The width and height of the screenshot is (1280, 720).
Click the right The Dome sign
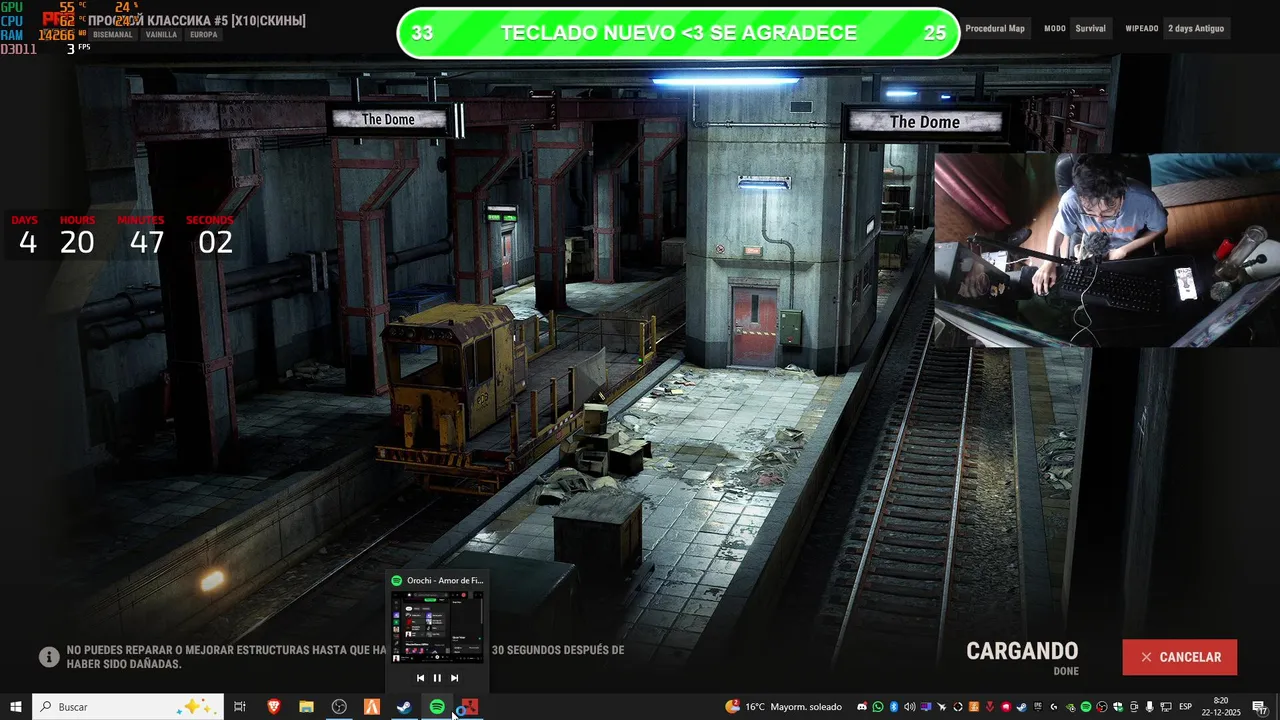[925, 122]
